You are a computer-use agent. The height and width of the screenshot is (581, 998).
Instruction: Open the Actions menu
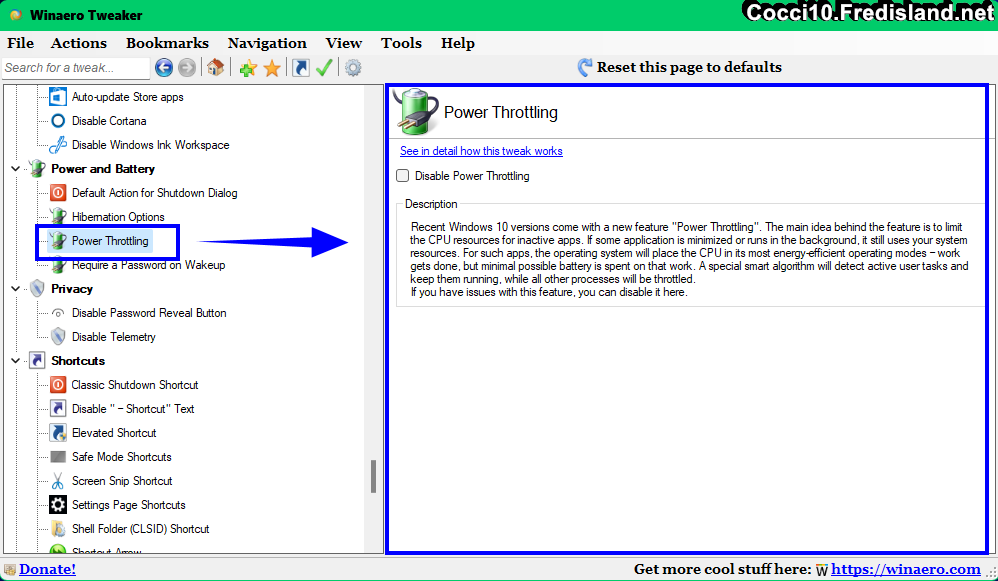79,43
